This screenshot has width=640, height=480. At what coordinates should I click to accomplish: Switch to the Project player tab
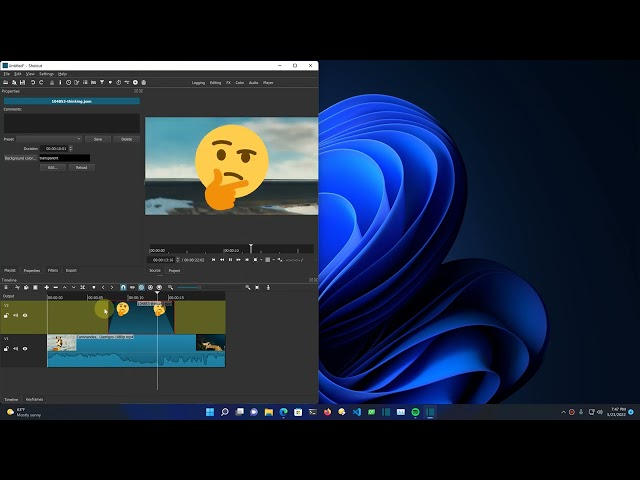(174, 270)
